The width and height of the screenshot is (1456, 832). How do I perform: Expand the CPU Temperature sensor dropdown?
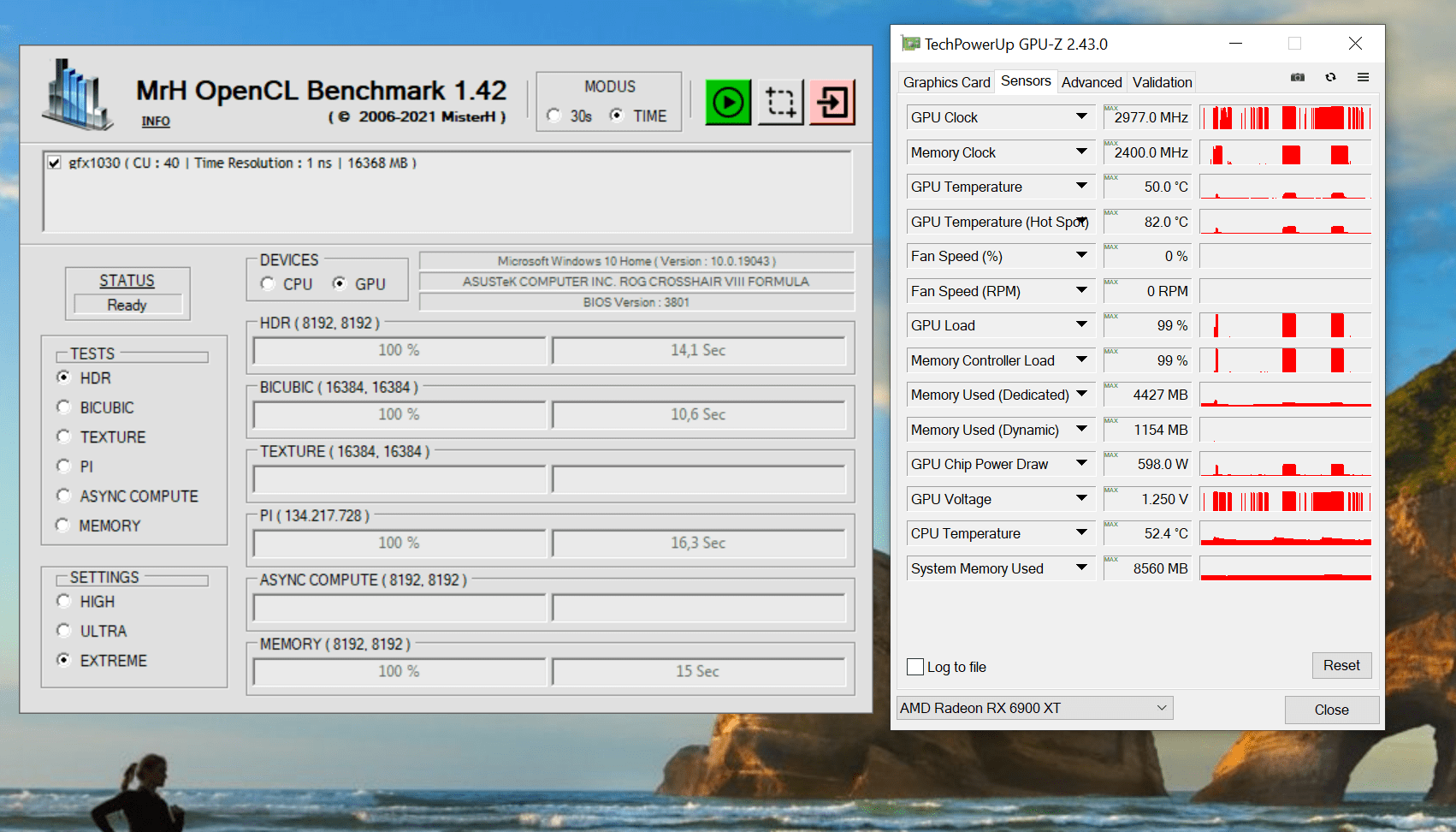point(1081,532)
